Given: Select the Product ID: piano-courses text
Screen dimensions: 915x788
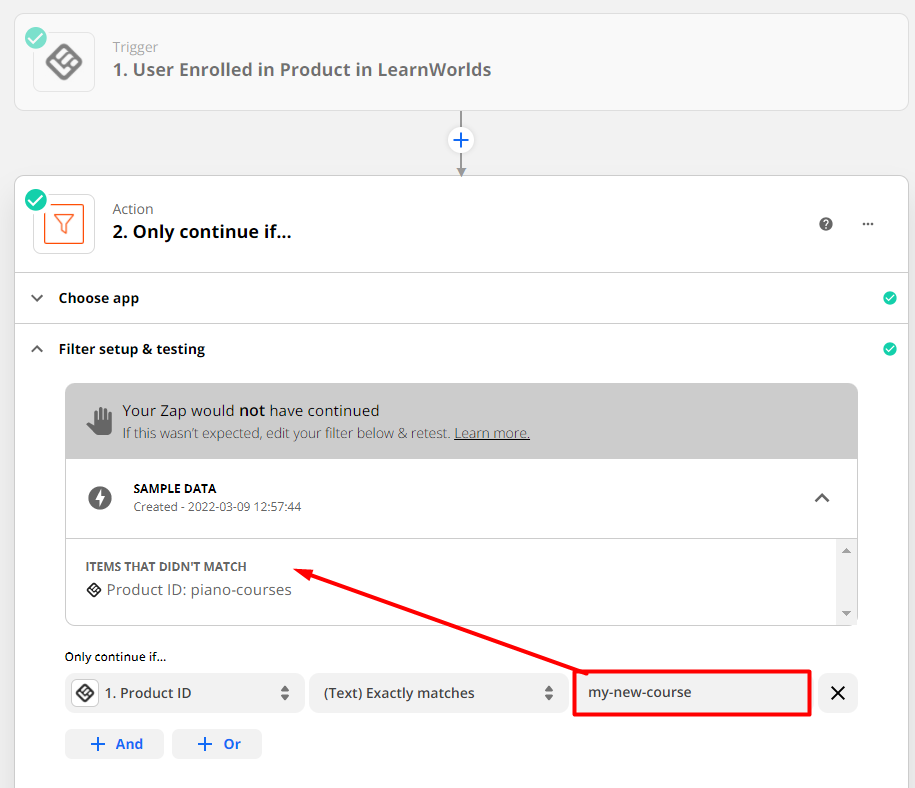Looking at the screenshot, I should click(x=199, y=590).
